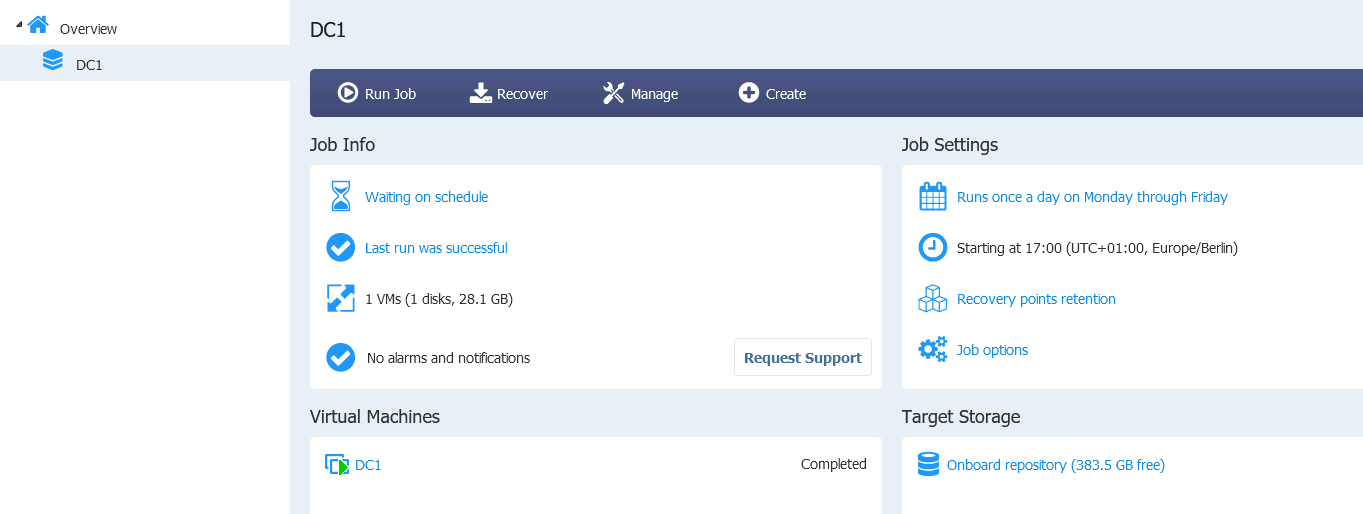Open Last run was successful link
The width and height of the screenshot is (1363, 514).
(x=436, y=248)
